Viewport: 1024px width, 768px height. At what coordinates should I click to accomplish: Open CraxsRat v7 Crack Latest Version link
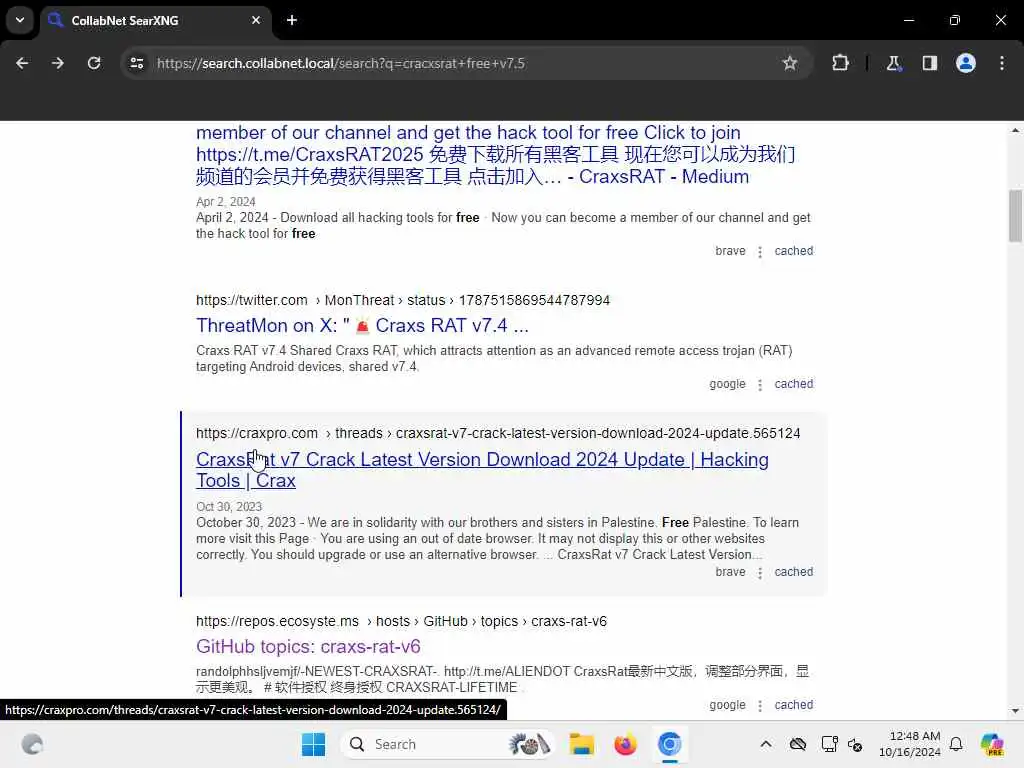pos(482,470)
